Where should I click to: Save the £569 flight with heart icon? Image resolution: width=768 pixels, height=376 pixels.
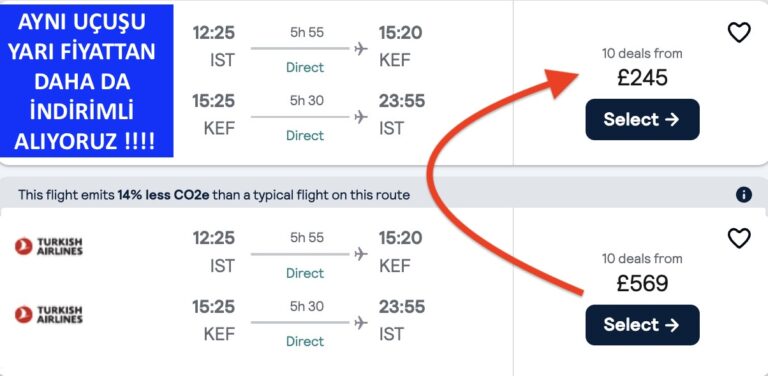pos(739,238)
